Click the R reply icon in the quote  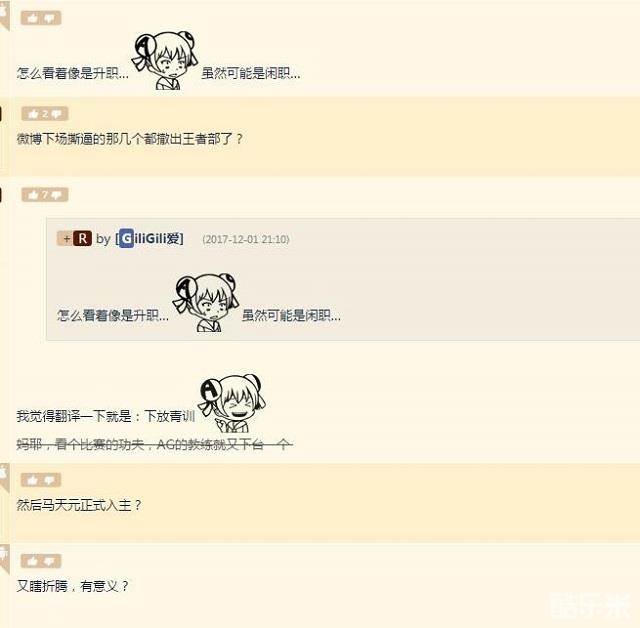(x=82, y=238)
